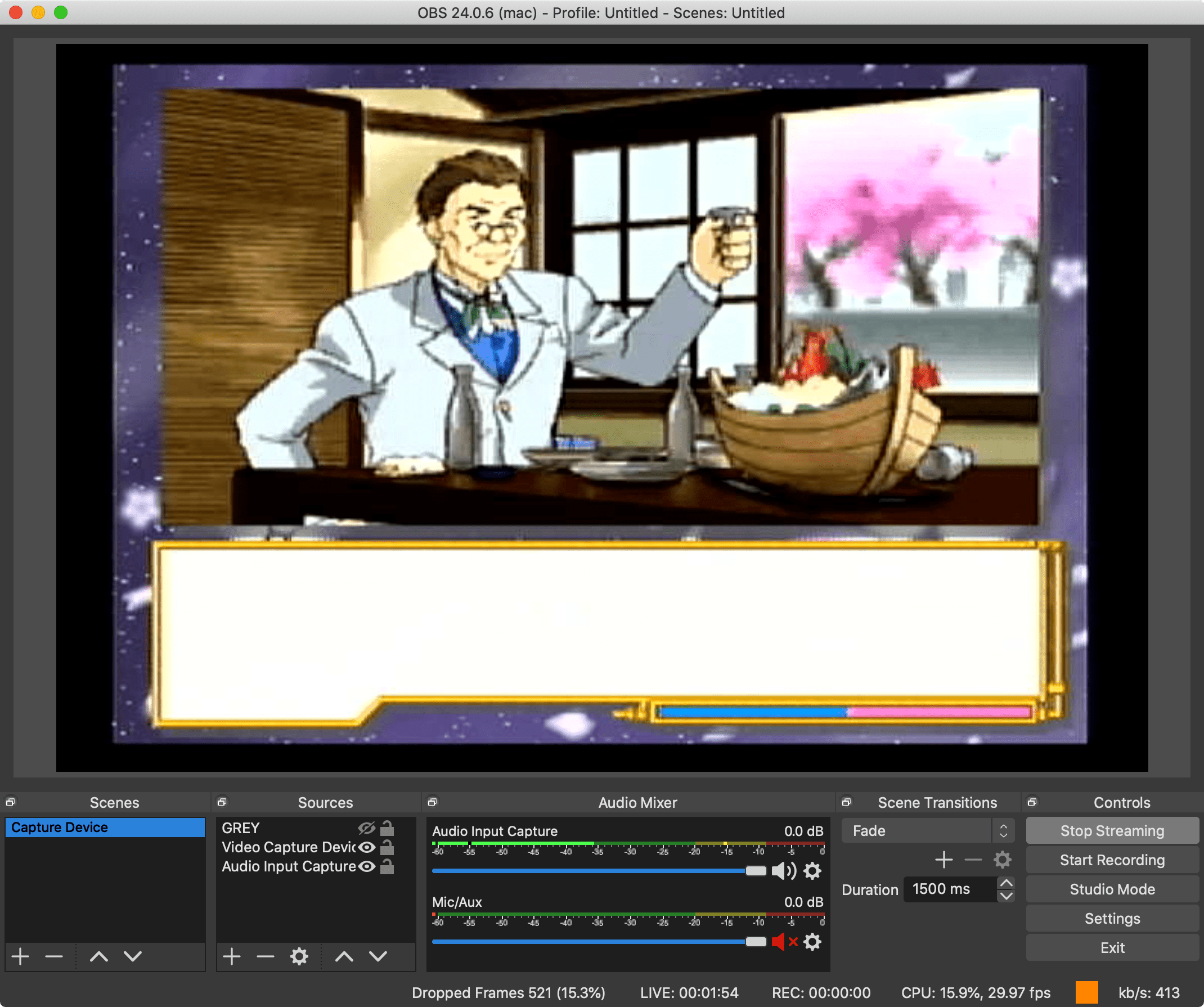Add a new source with the plus icon
The image size is (1204, 1007).
(x=232, y=956)
